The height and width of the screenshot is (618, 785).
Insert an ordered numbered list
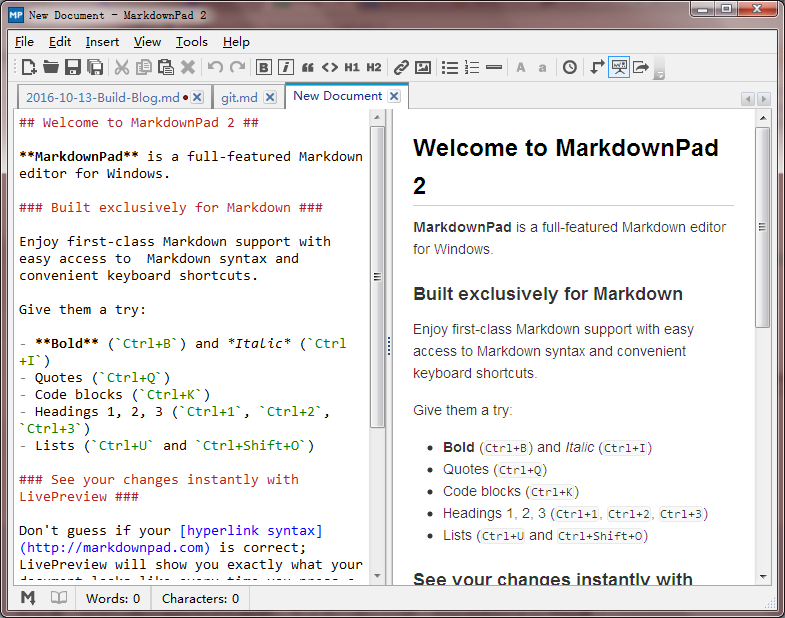pos(472,67)
